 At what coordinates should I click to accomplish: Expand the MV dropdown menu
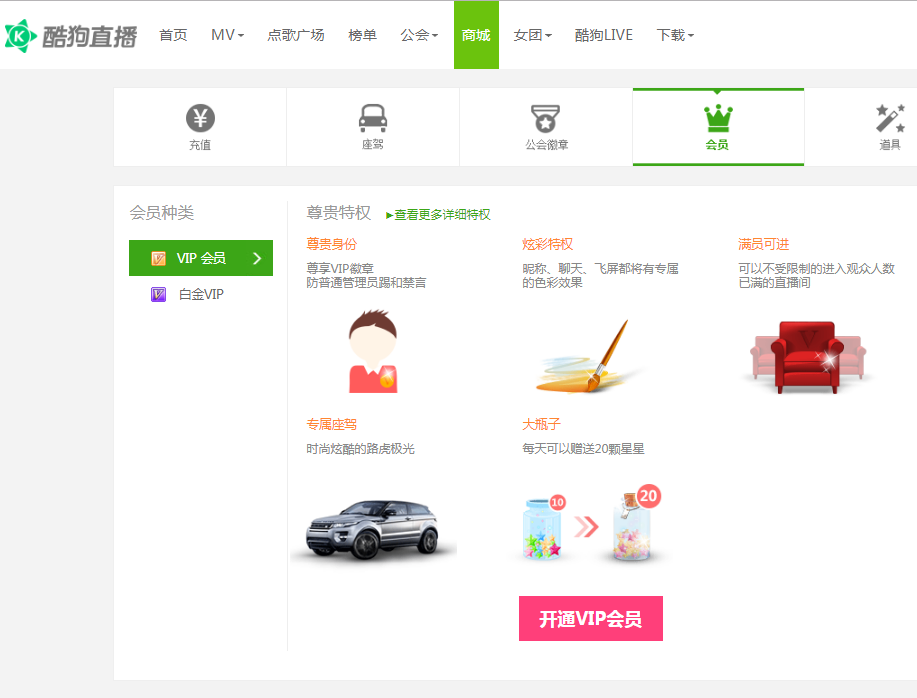click(227, 35)
